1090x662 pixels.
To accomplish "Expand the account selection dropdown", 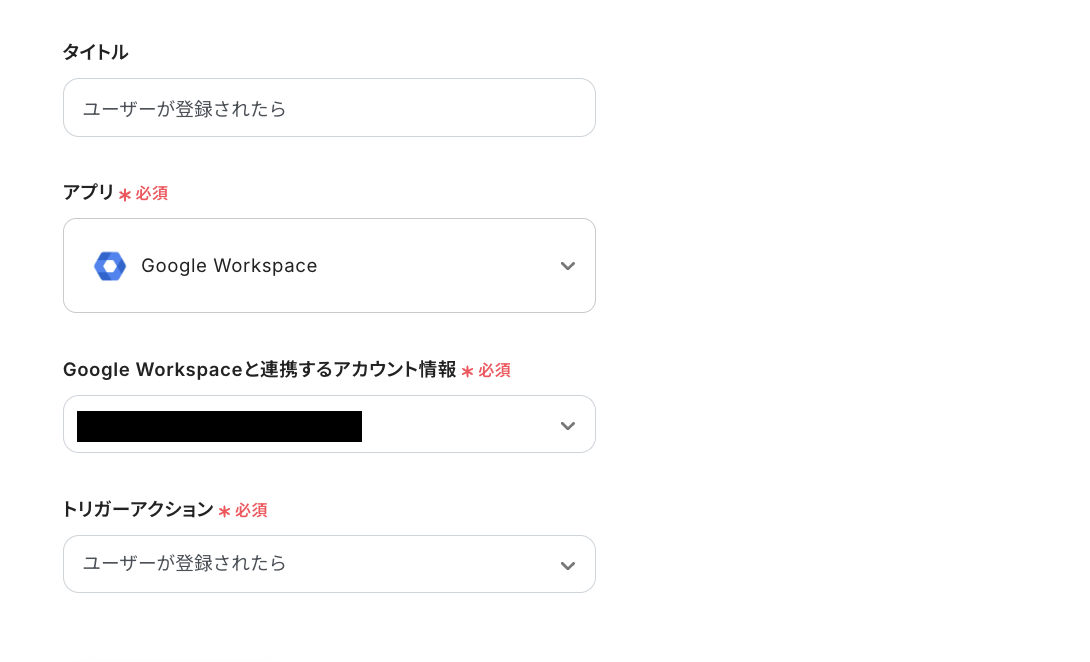I will tap(329, 424).
